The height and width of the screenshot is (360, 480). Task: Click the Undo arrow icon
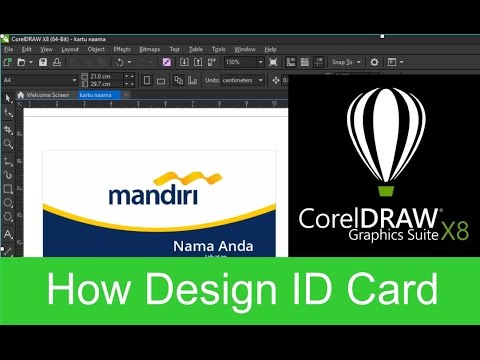click(120, 62)
